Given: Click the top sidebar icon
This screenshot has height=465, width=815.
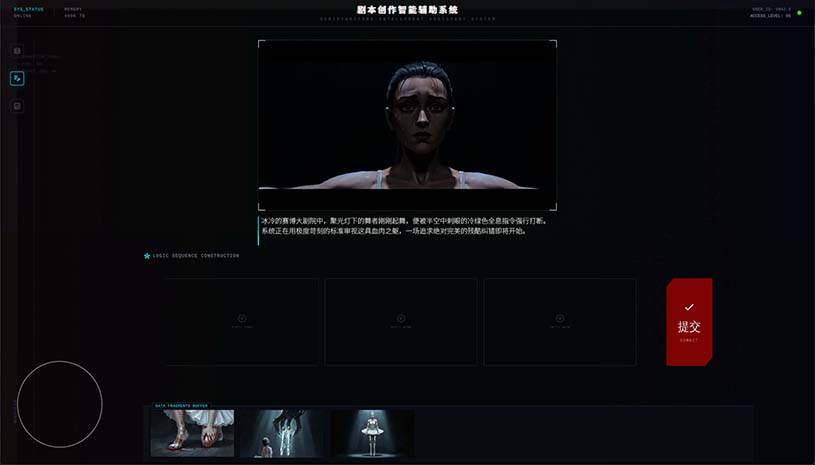Looking at the screenshot, I should [x=17, y=50].
